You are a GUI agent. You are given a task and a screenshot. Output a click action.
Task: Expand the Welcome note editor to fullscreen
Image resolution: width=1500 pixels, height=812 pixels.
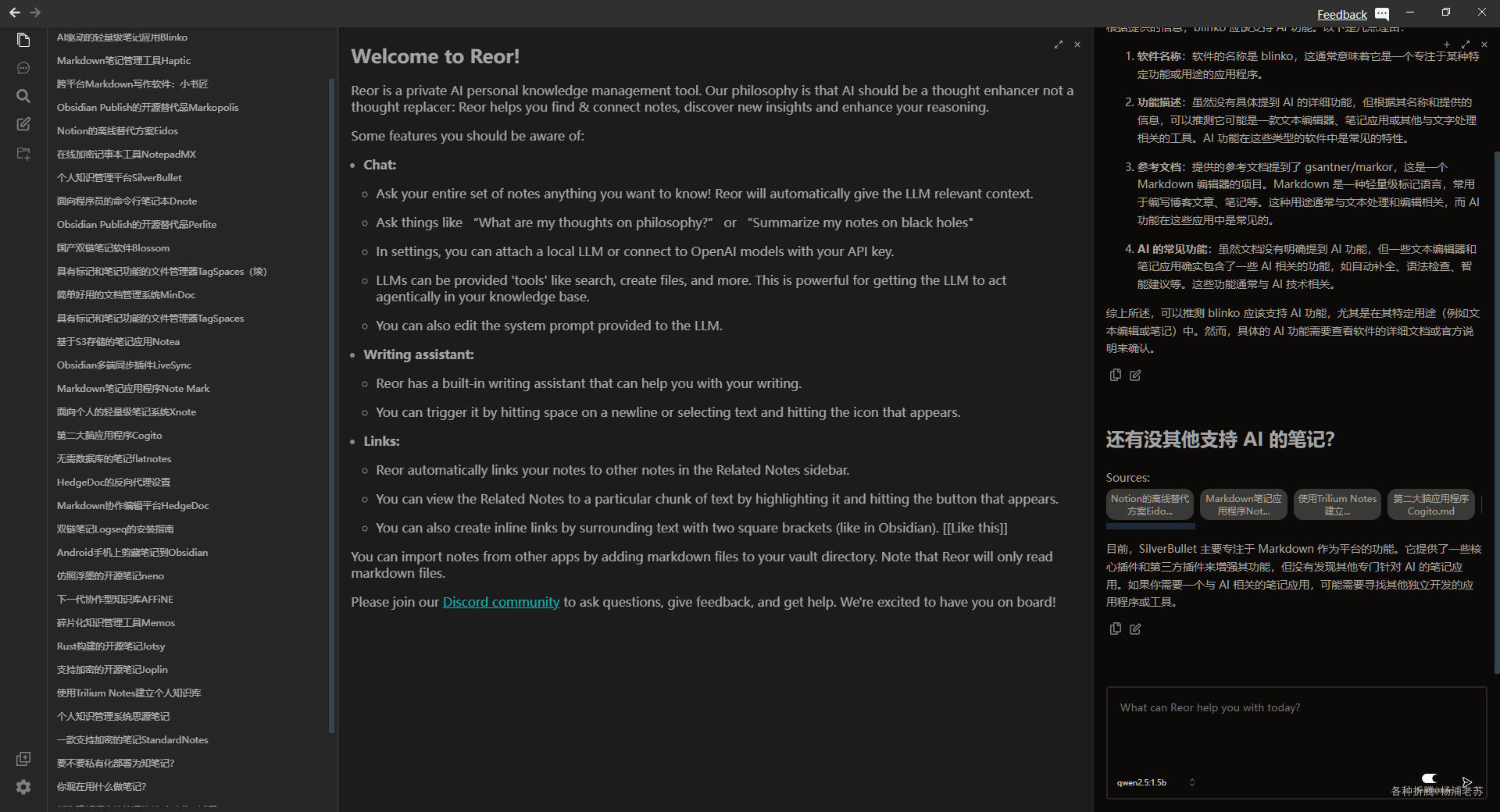1059,45
